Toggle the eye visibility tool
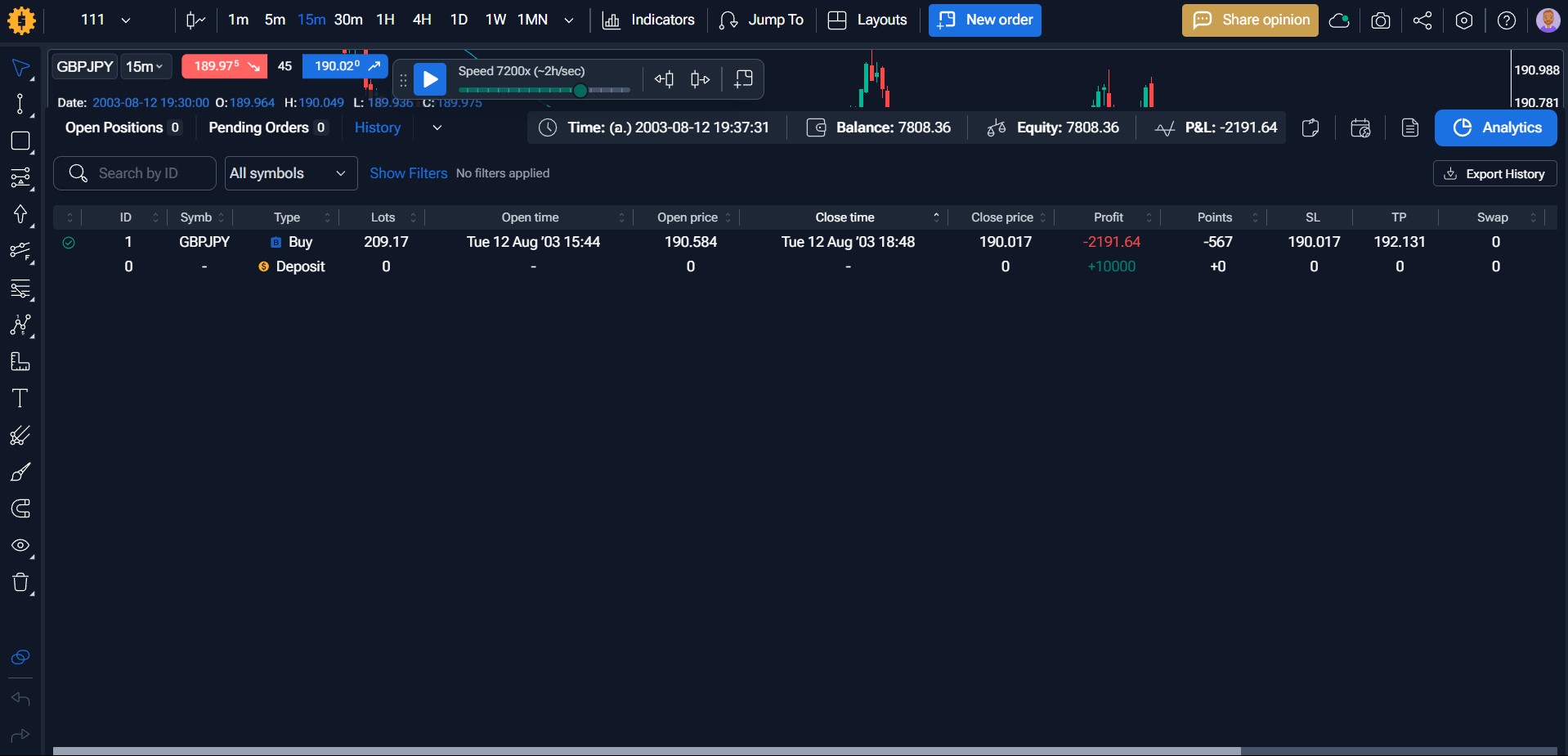This screenshot has width=1568, height=756. coord(20,546)
